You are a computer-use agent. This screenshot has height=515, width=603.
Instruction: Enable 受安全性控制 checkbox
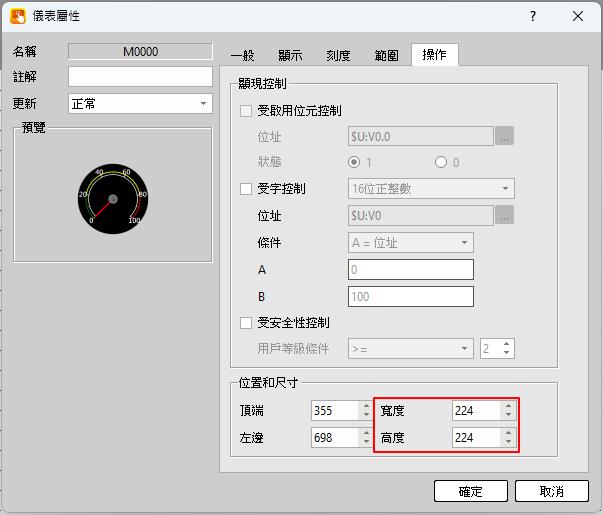[x=247, y=323]
